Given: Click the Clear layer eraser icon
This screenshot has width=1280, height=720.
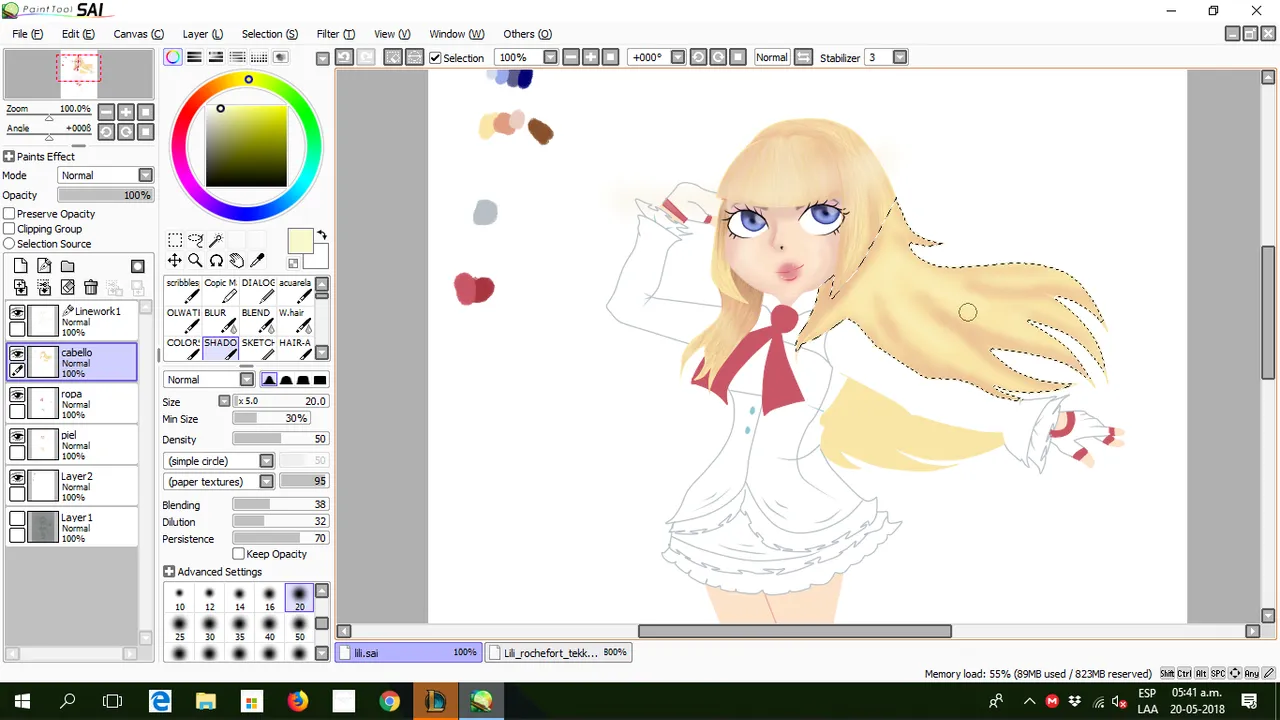Looking at the screenshot, I should click(67, 287).
